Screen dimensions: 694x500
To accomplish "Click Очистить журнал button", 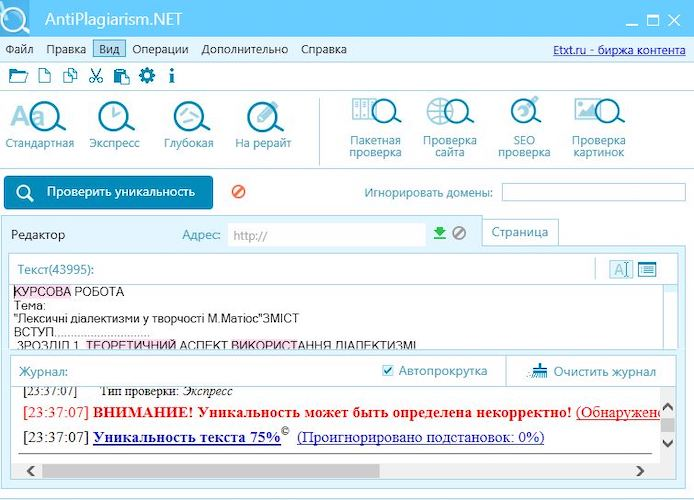I will [x=591, y=371].
